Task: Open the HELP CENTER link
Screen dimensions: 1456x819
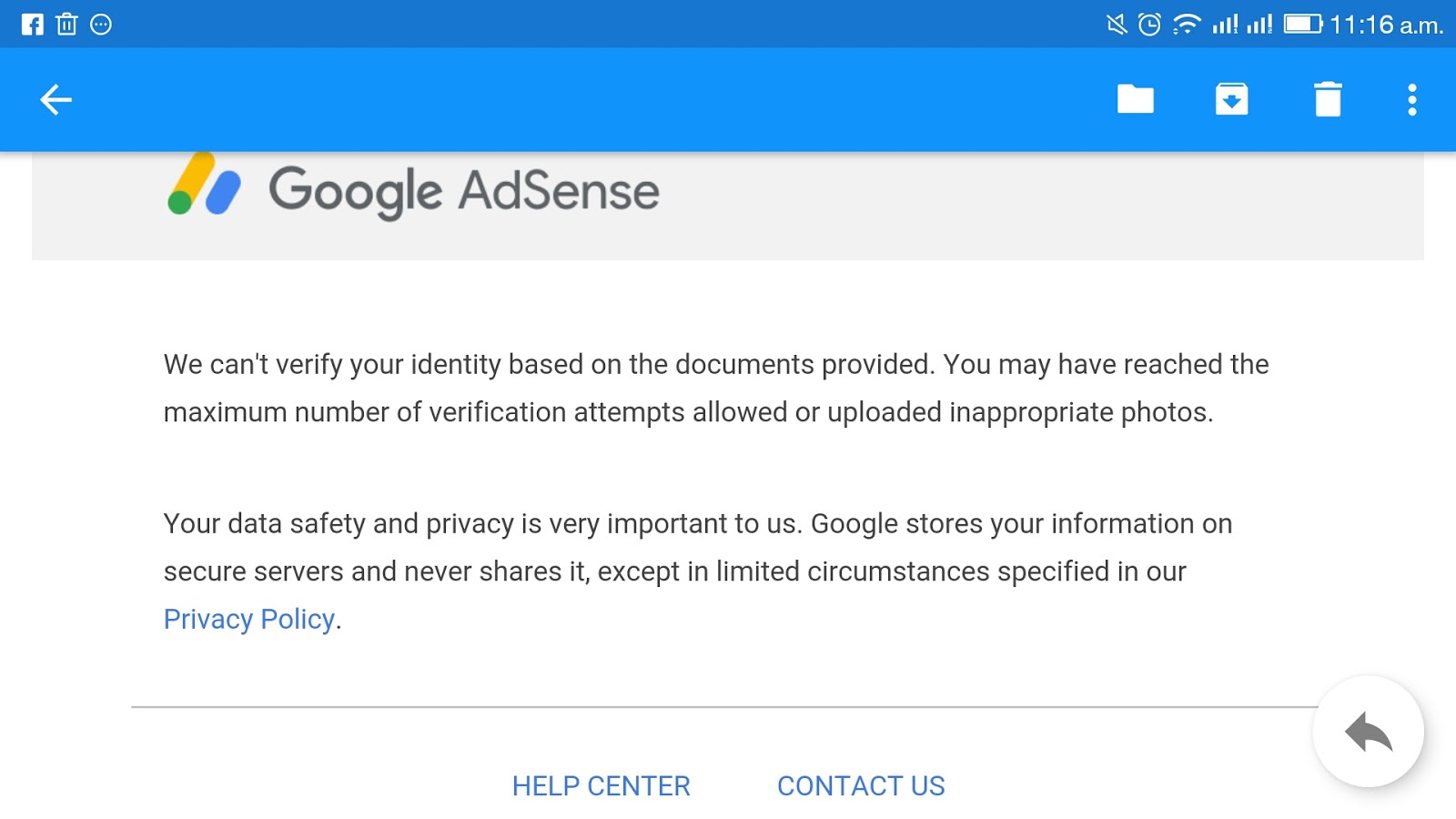Action: (601, 785)
